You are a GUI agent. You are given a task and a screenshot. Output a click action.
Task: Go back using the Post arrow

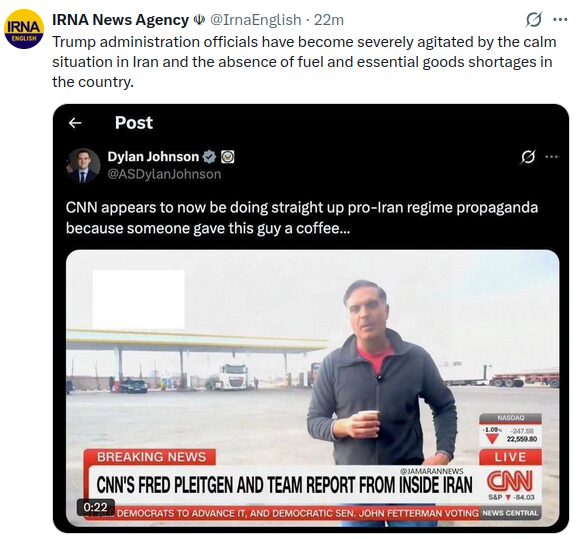coord(75,123)
